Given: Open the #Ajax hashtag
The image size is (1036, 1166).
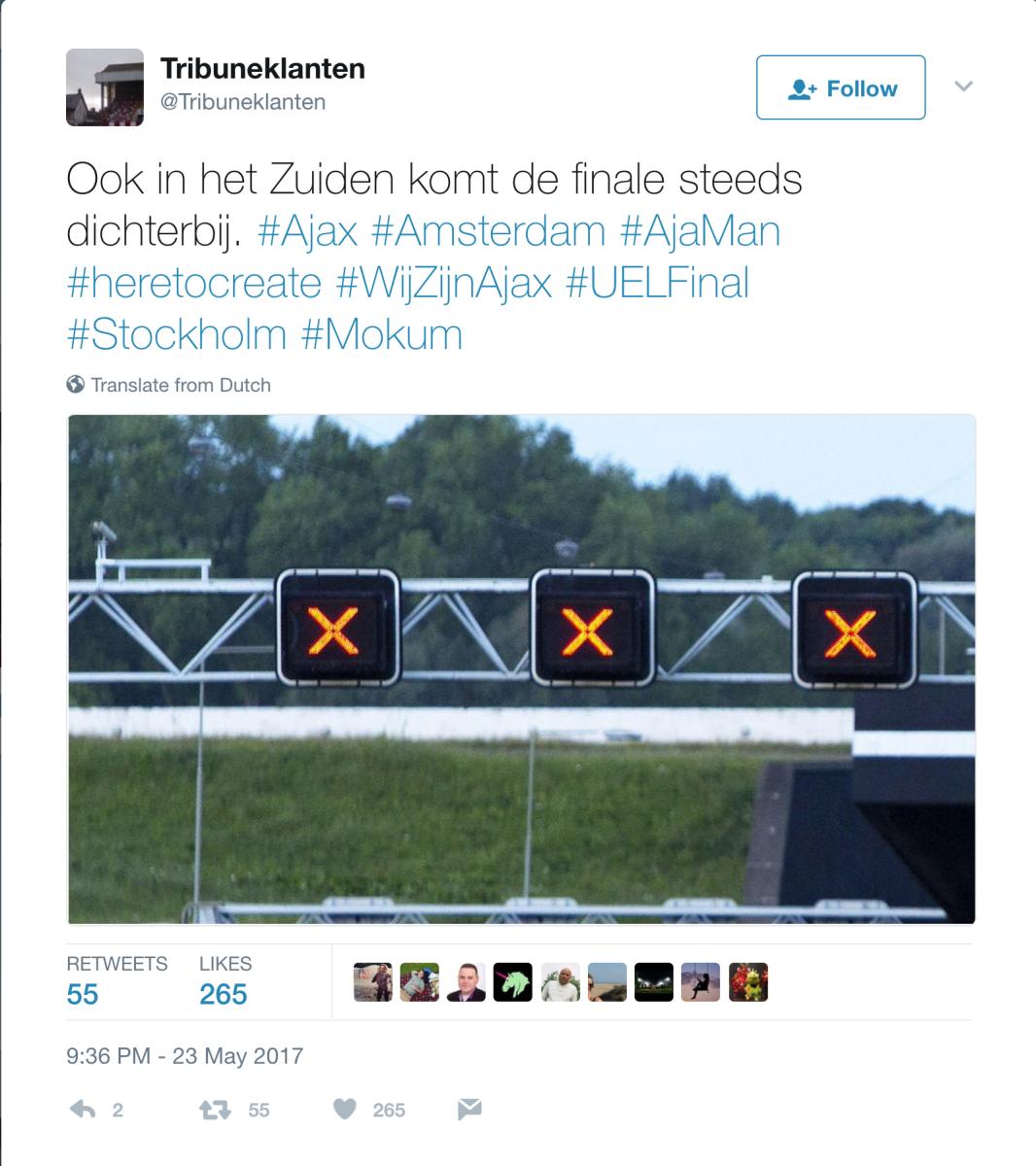Looking at the screenshot, I should (x=308, y=231).
